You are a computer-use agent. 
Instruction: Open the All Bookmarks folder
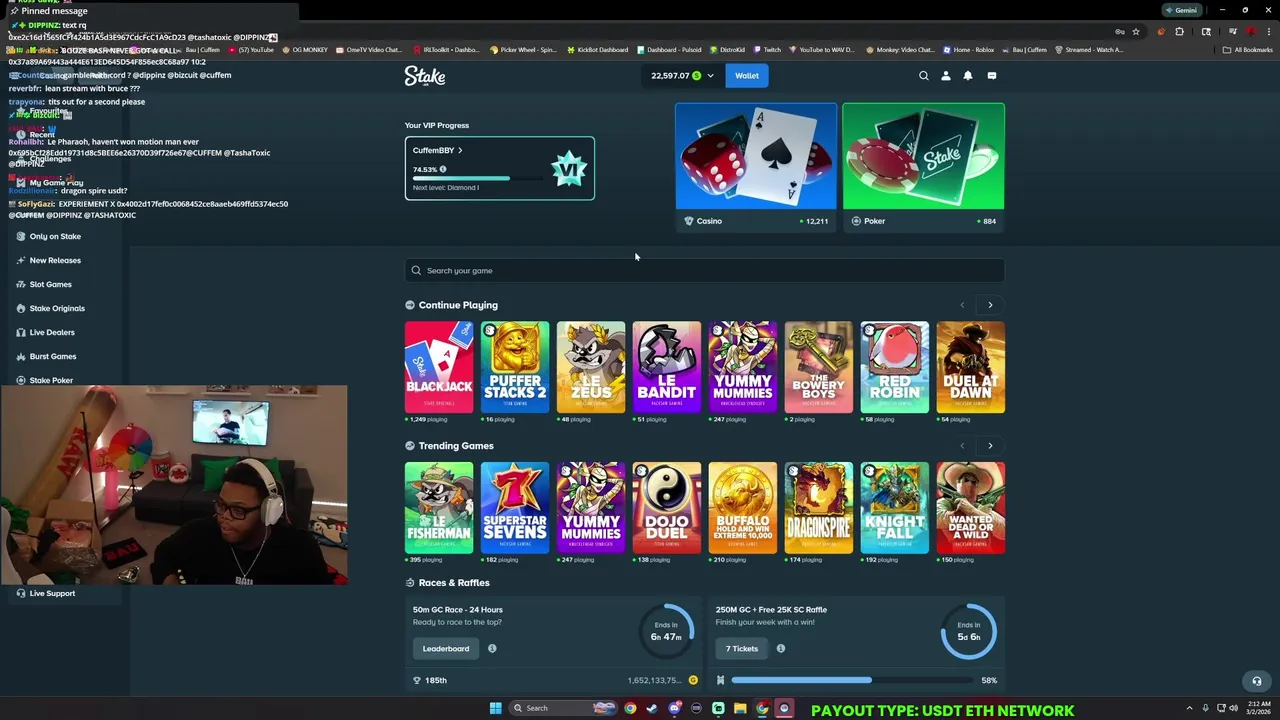pos(1248,49)
